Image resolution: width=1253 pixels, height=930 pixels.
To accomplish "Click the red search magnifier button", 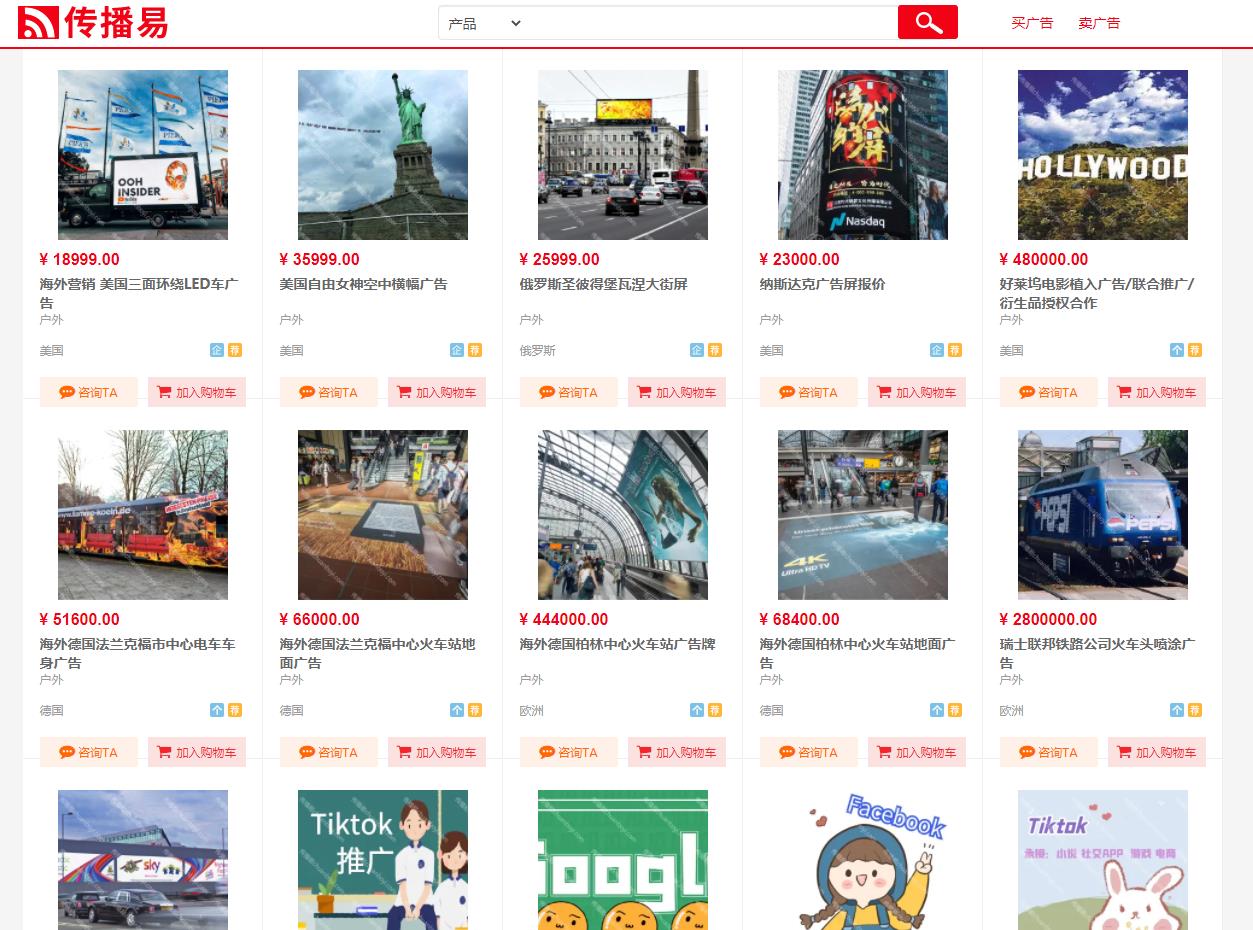I will coord(927,22).
